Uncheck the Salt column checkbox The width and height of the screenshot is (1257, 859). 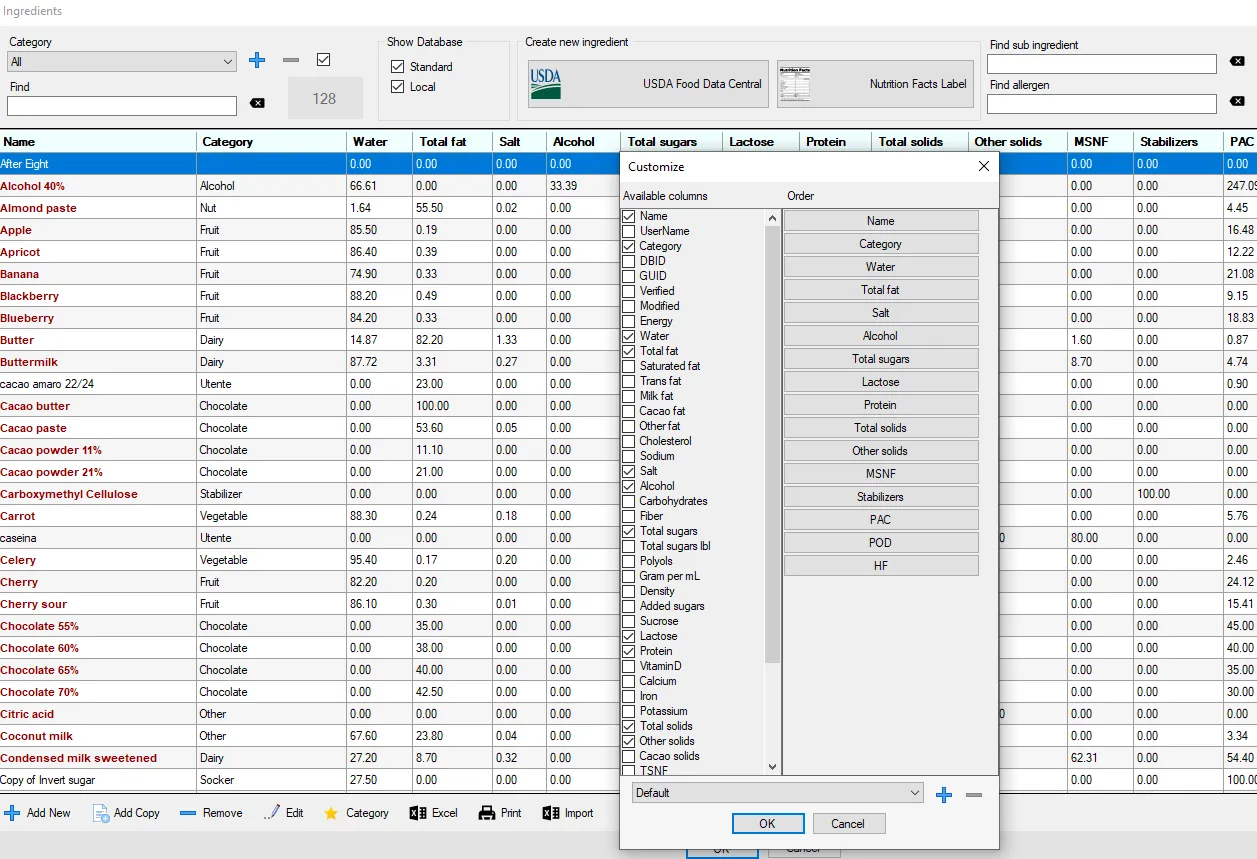pos(629,471)
